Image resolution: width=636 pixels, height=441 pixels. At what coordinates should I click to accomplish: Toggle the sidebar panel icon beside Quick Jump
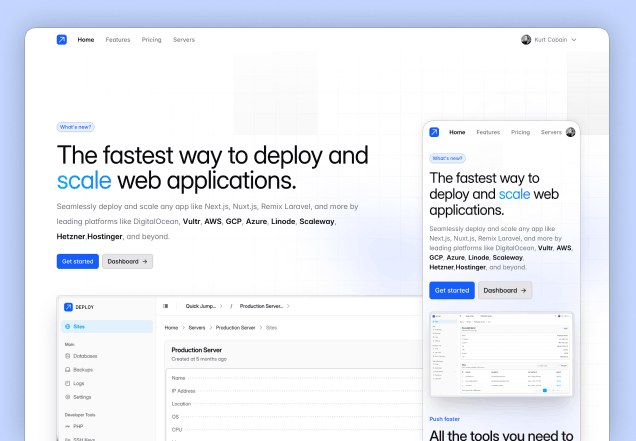165,306
